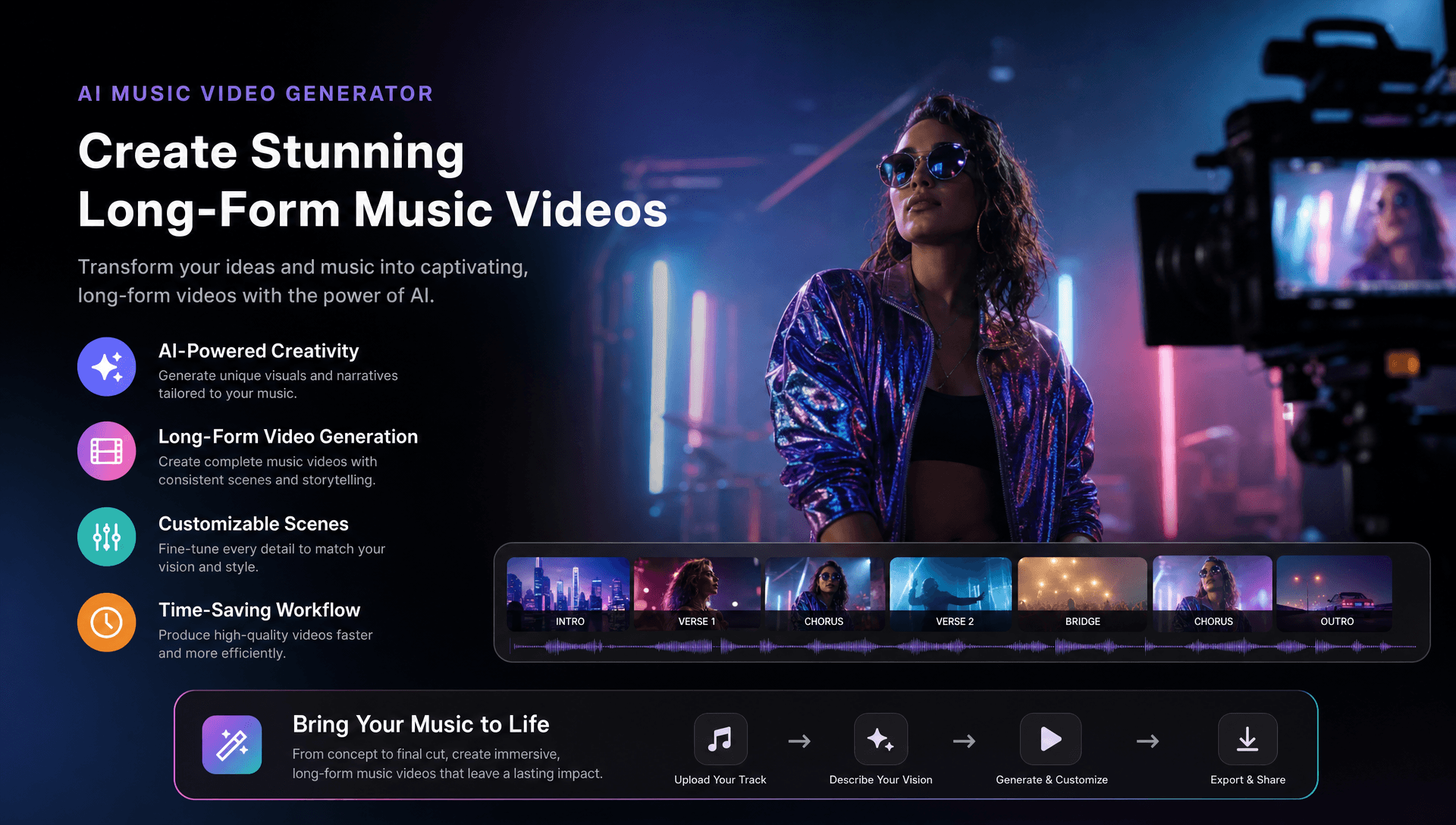The height and width of the screenshot is (825, 1456).
Task: Click the 'Generate & Customize' label
Action: coord(1052,780)
